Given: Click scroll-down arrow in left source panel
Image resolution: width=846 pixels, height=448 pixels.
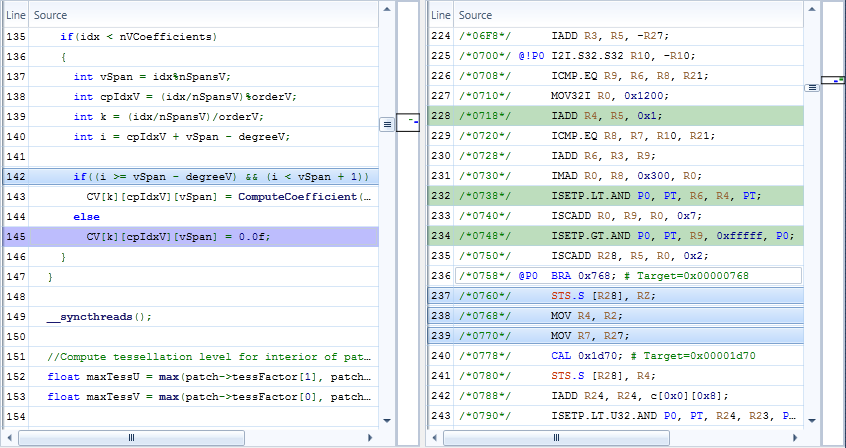Looking at the screenshot, I should tap(387, 422).
